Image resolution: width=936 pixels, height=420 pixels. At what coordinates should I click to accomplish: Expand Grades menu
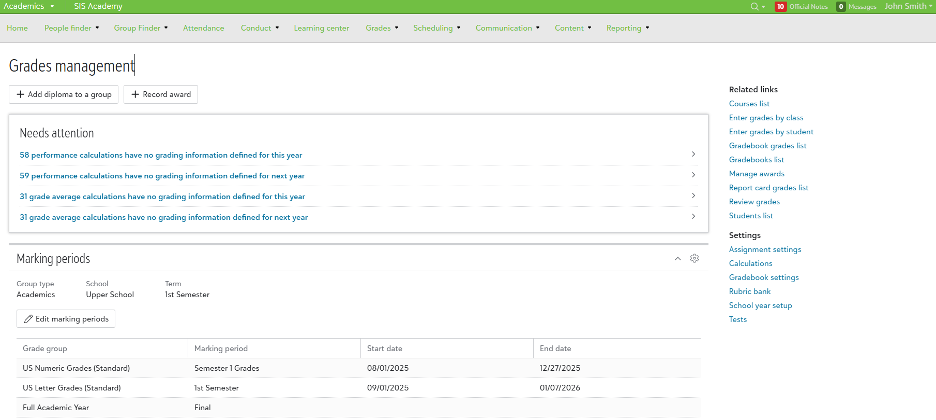point(382,28)
